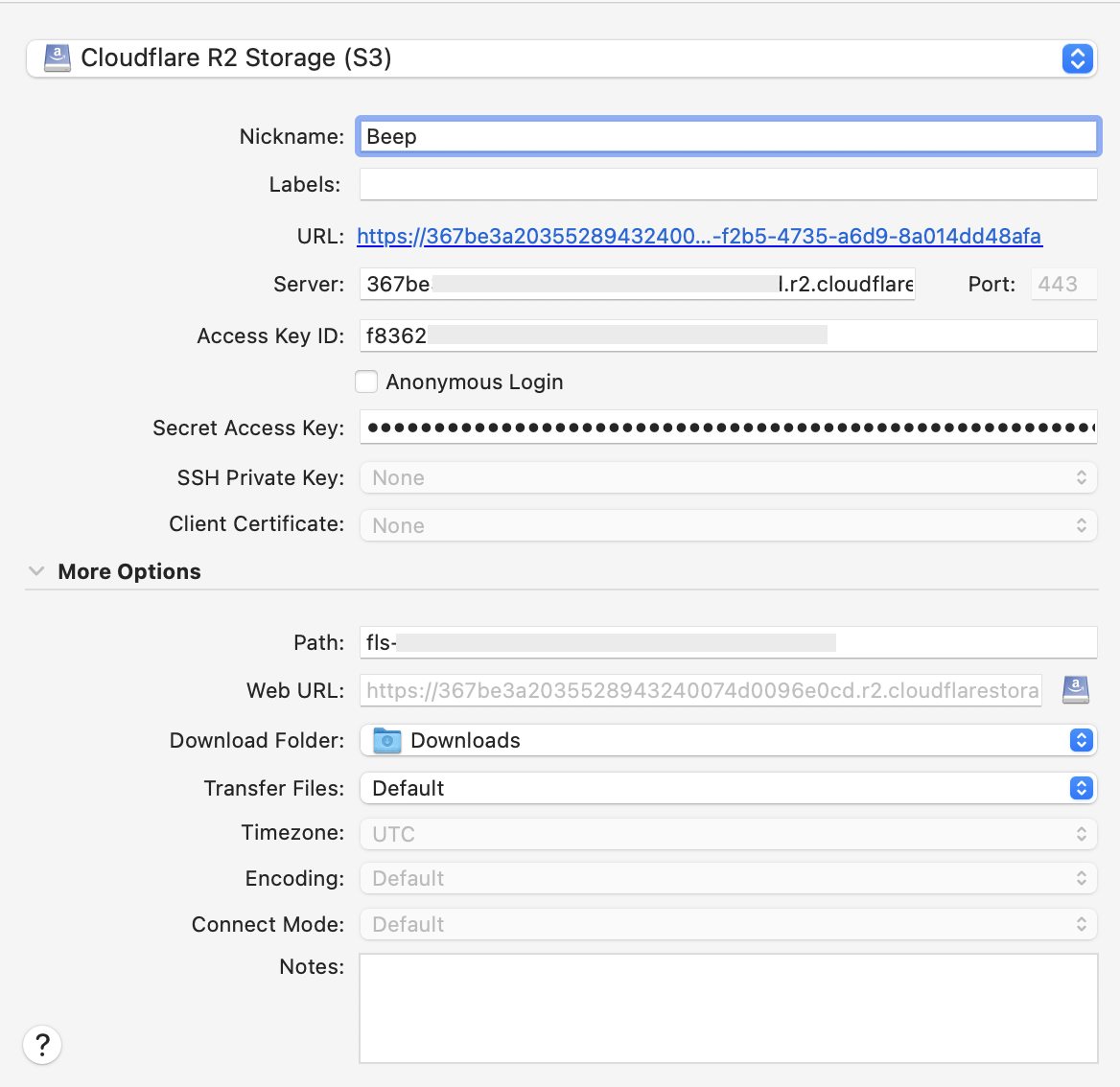This screenshot has height=1087, width=1120.
Task: Click the Path field starting with fls-
Action: (728, 642)
